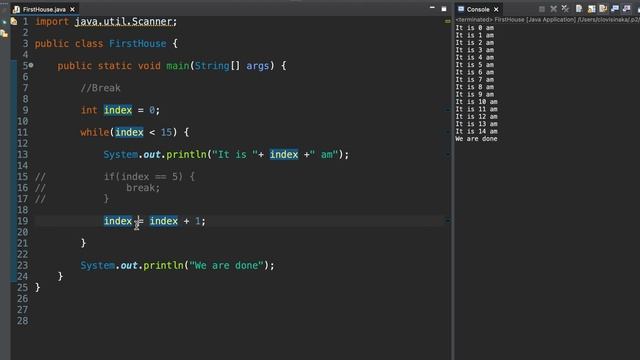
Task: Maximize the editor area
Action: (x=444, y=9)
